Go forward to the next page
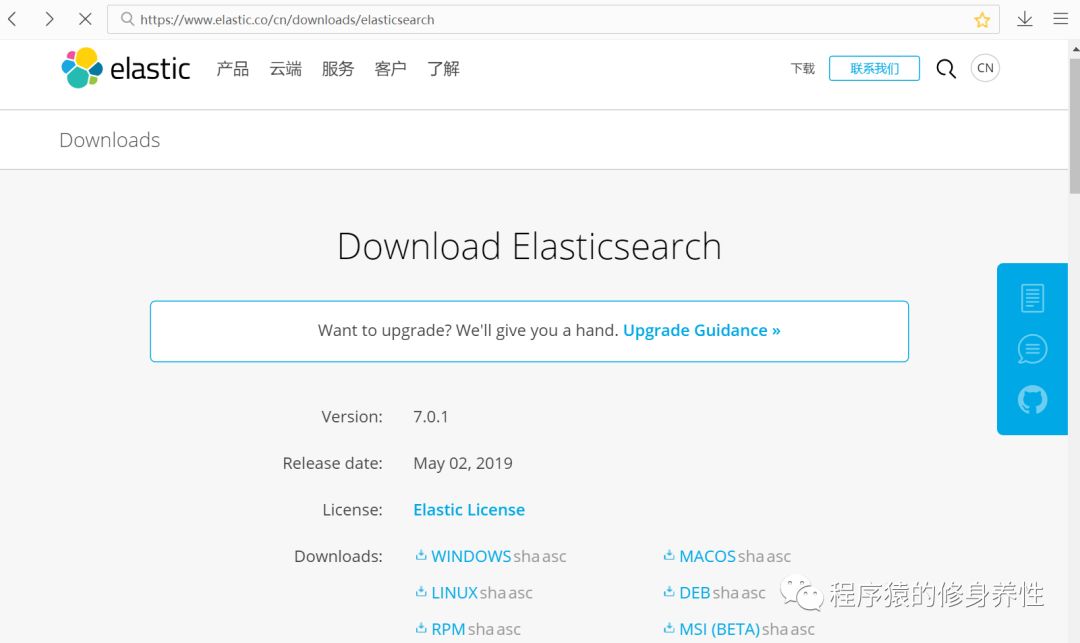The image size is (1080, 643). click(x=49, y=19)
